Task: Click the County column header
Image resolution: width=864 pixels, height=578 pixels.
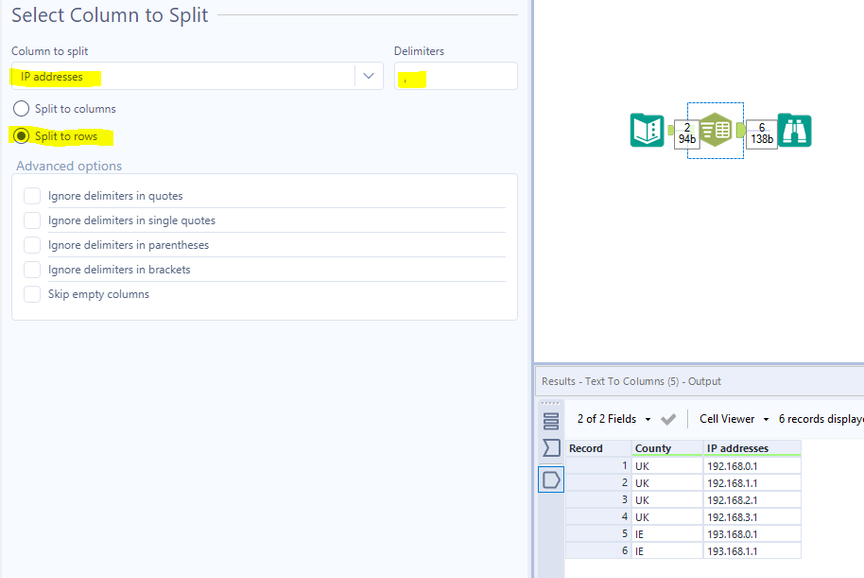Action: pos(667,448)
